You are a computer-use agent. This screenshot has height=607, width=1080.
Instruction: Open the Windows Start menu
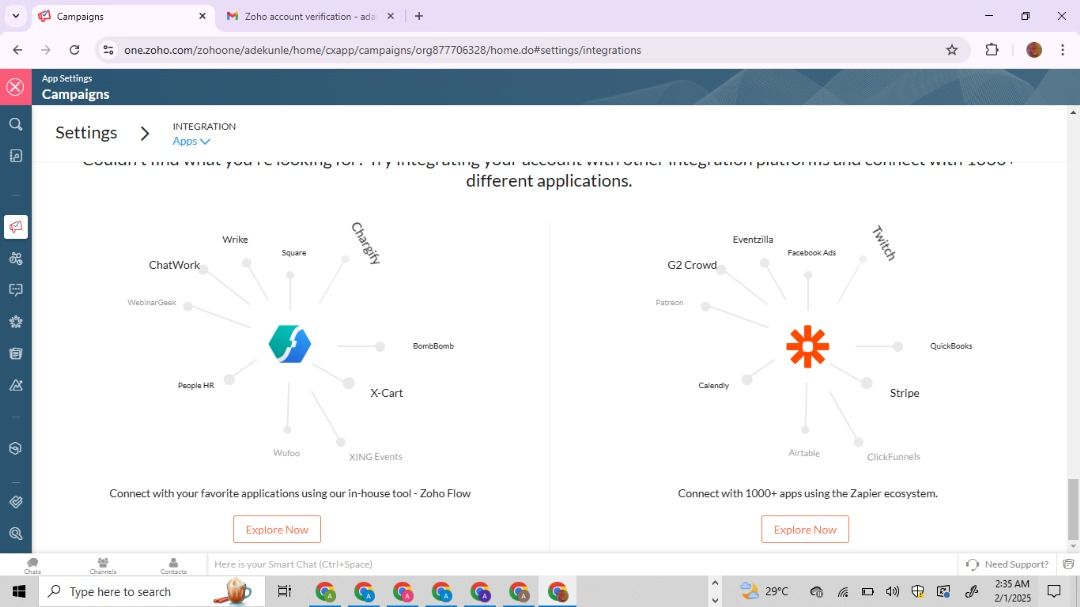click(19, 591)
